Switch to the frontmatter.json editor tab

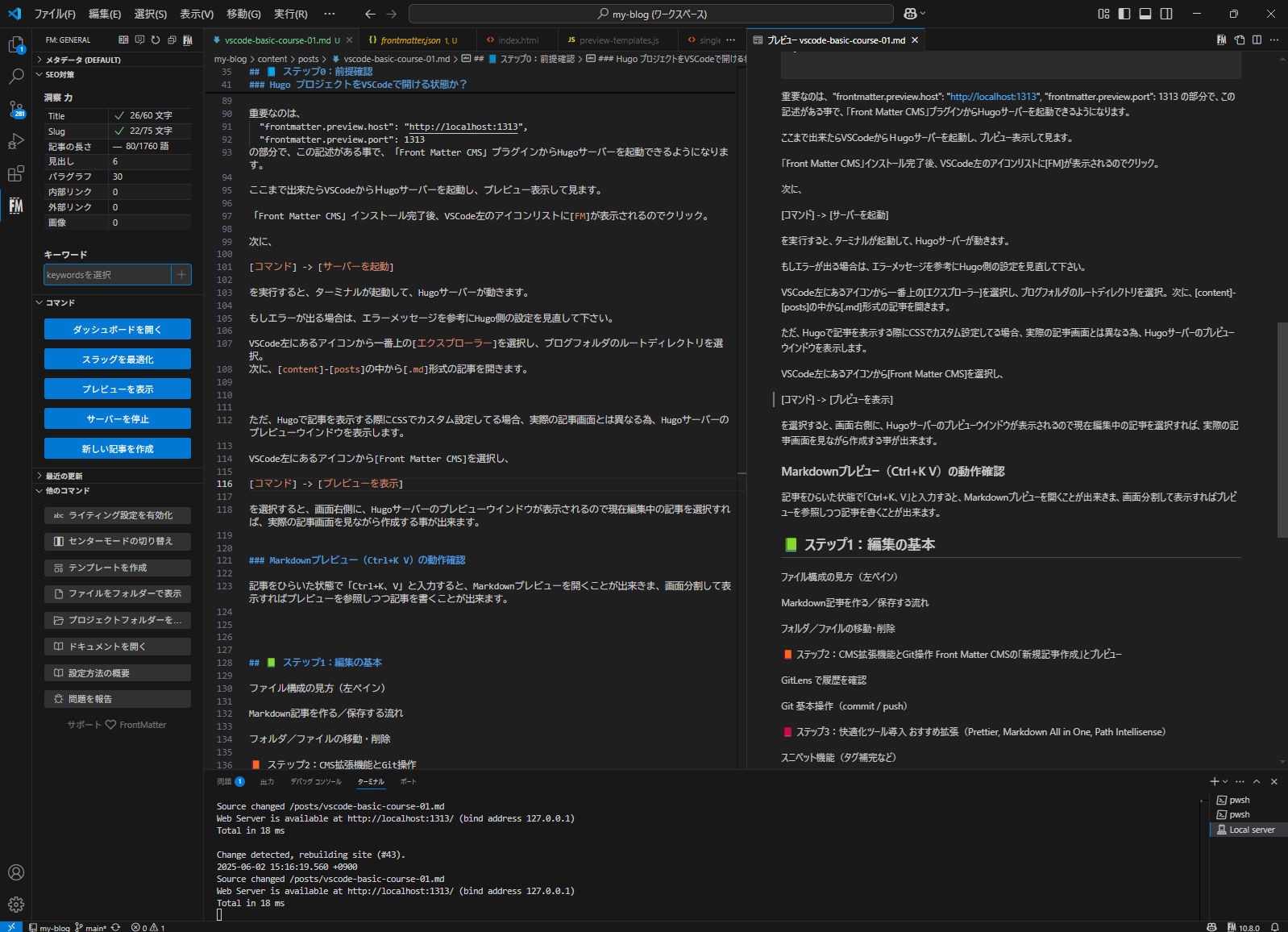[410, 40]
